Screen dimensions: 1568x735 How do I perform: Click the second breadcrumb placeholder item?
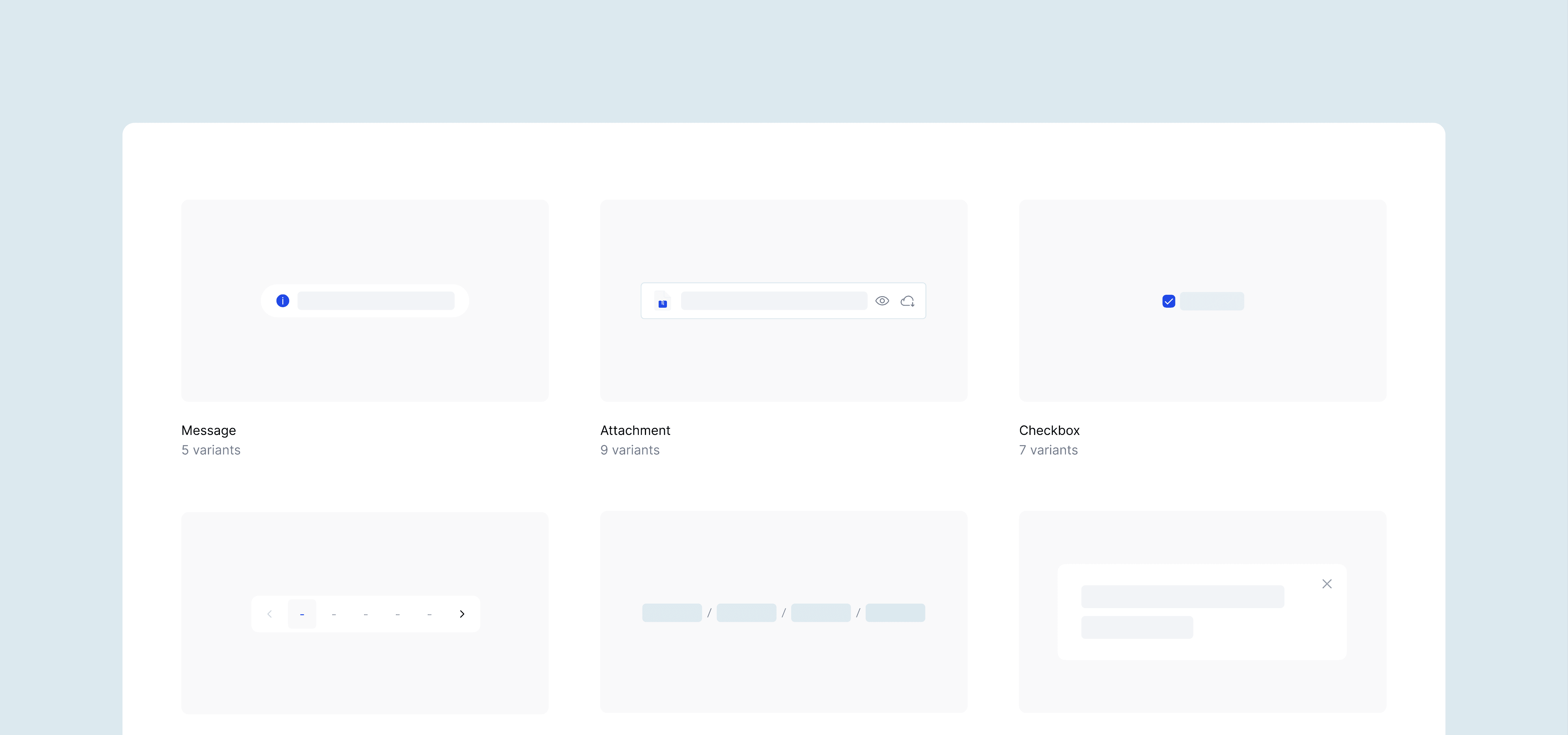tap(746, 612)
